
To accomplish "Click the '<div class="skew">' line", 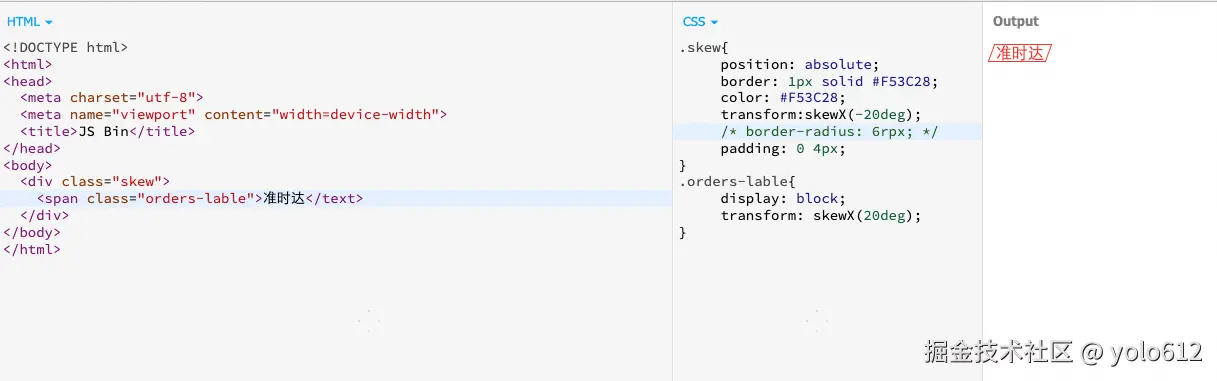I will (x=95, y=182).
